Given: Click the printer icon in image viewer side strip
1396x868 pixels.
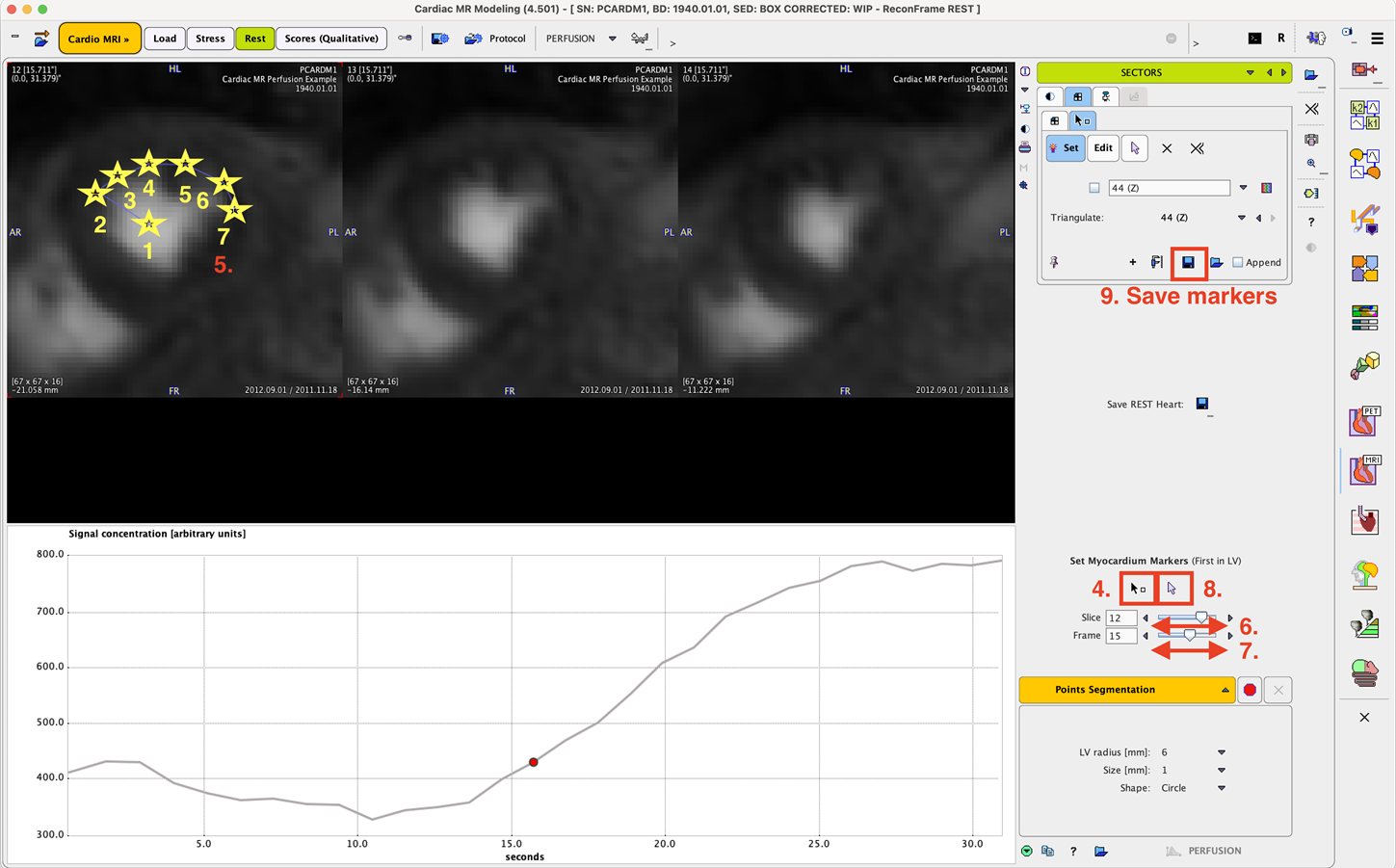Looking at the screenshot, I should [1024, 147].
